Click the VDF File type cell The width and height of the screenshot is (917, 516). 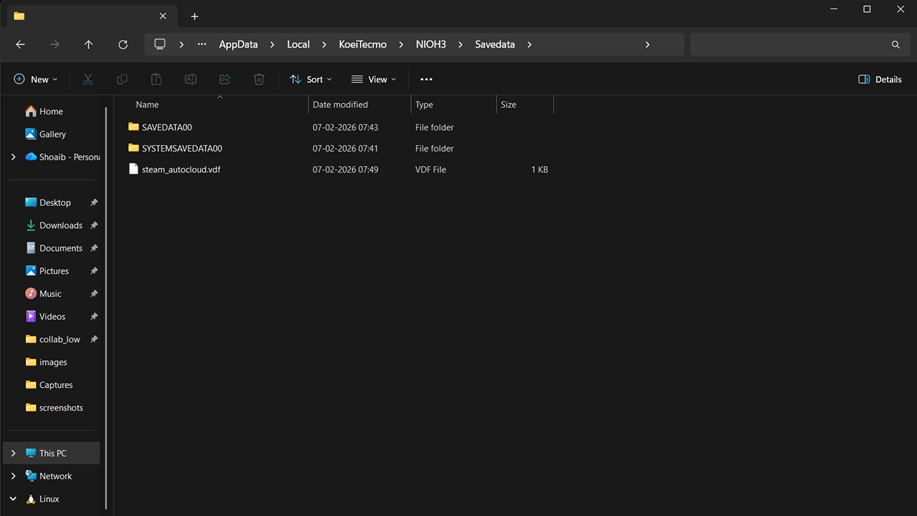click(430, 169)
